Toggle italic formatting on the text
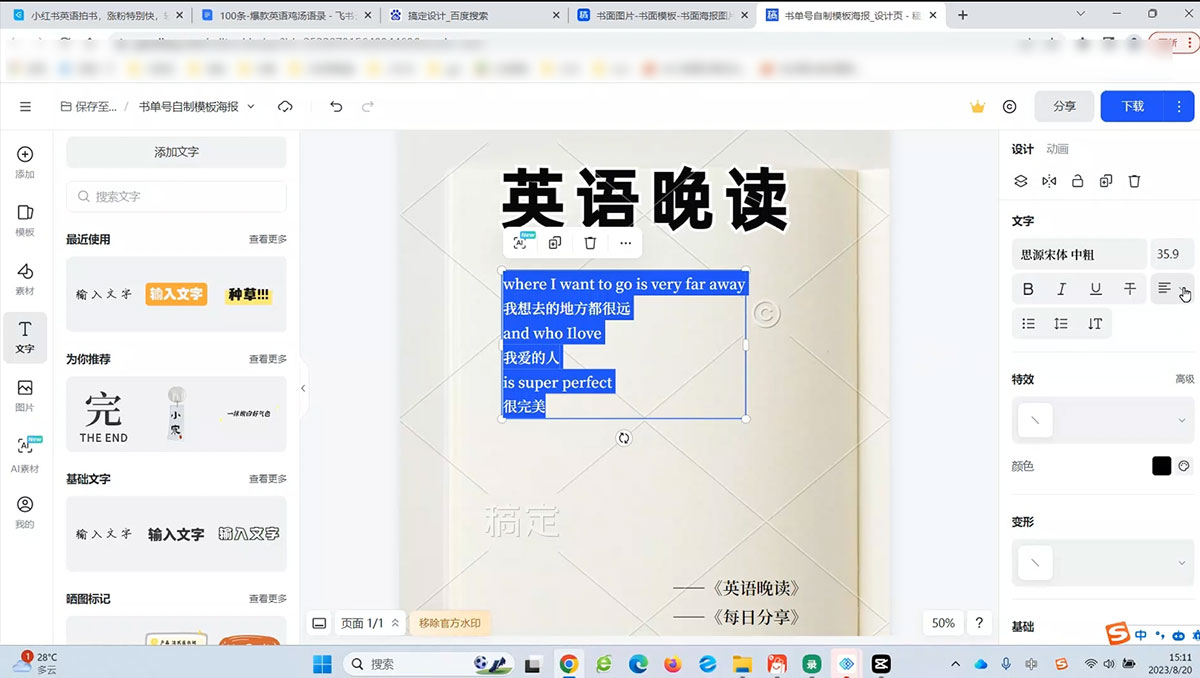 [1062, 288]
